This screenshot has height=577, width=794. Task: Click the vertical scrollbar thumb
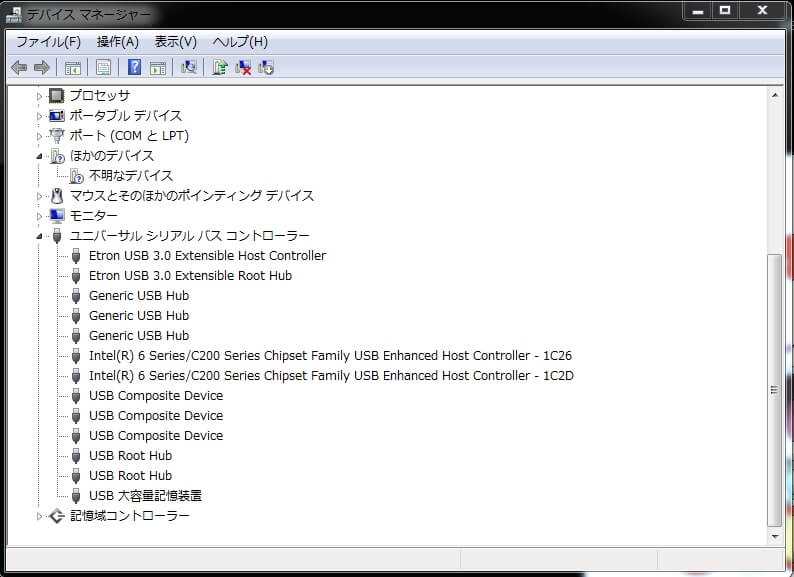point(774,390)
